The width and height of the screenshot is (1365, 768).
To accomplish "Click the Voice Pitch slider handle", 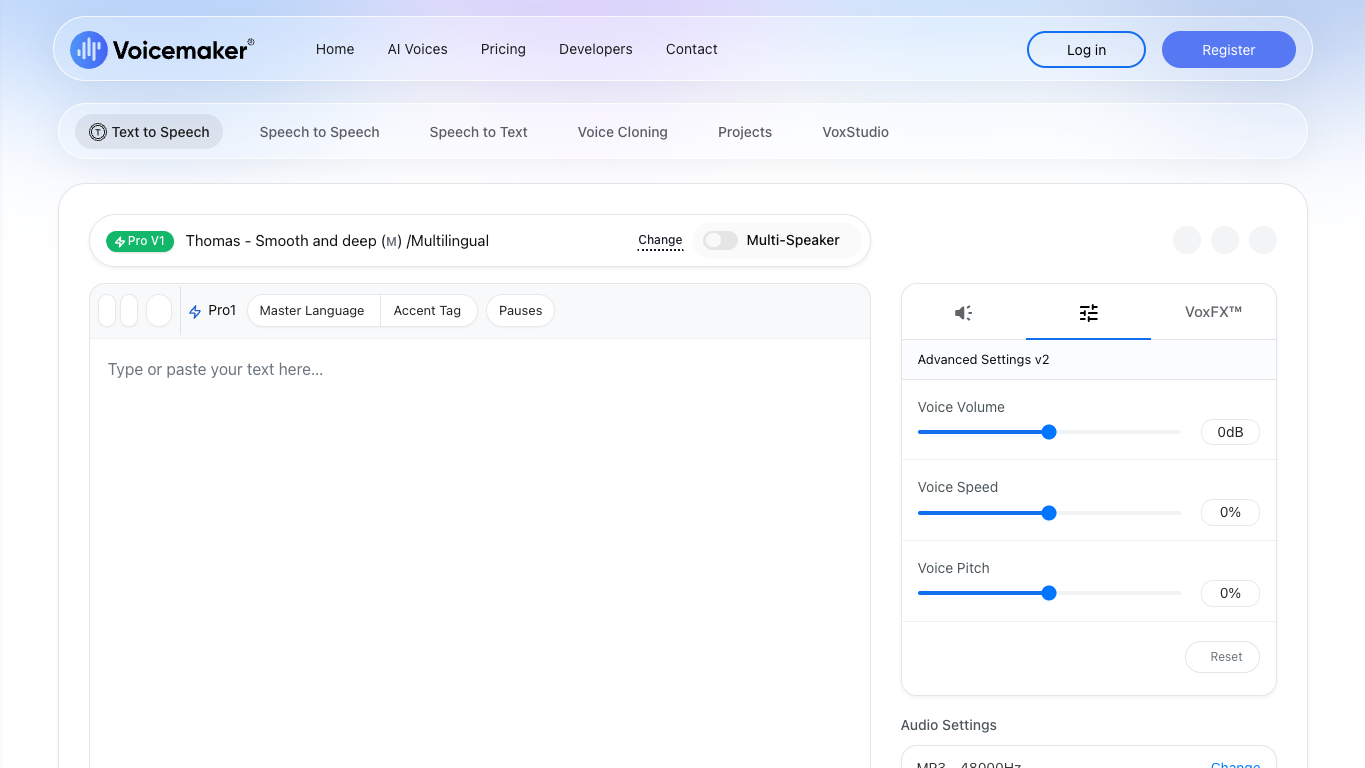I will 1049,593.
